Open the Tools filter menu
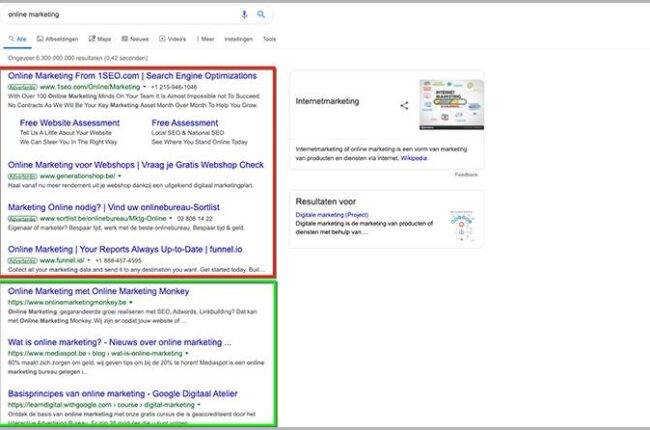The image size is (650, 430). 269,39
